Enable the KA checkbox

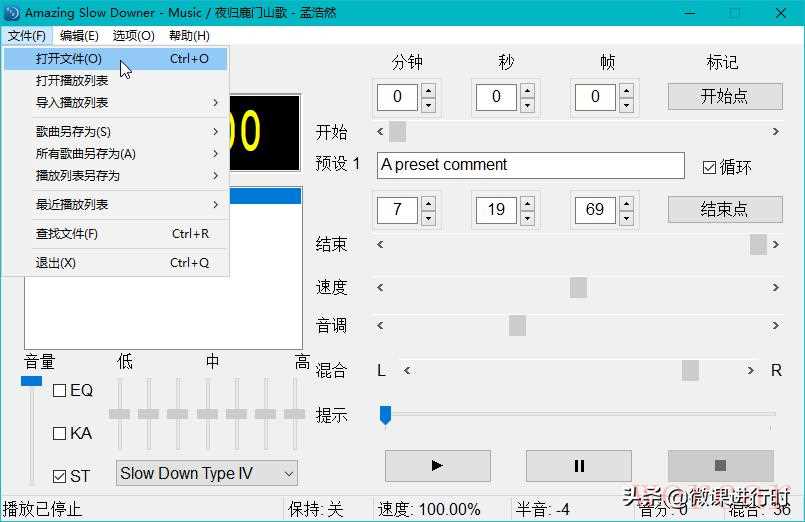[x=59, y=434]
